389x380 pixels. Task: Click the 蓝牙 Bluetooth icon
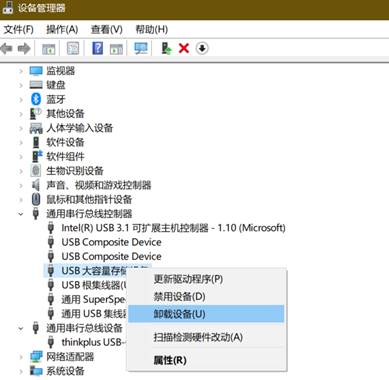(x=36, y=99)
